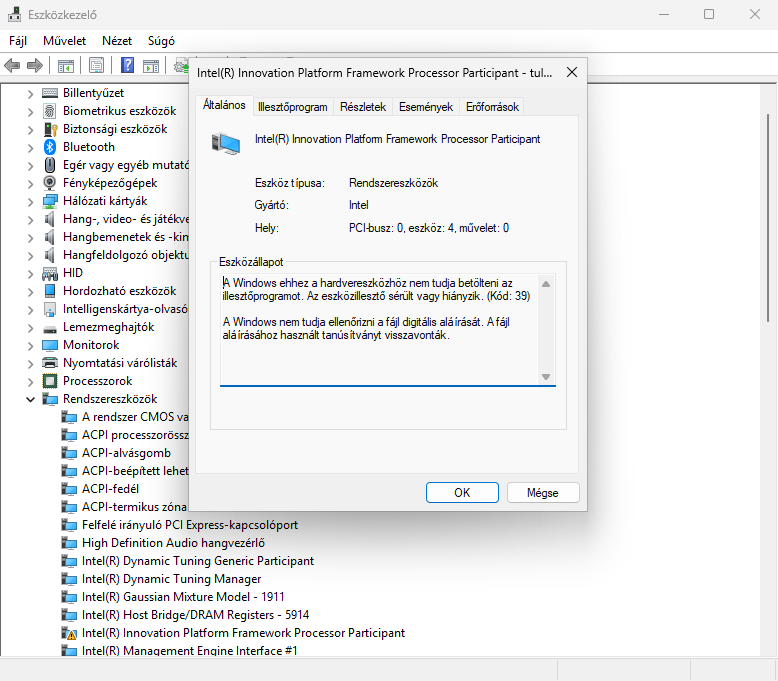Click the Biometrikus eszközök fingerprint icon

tap(50, 111)
